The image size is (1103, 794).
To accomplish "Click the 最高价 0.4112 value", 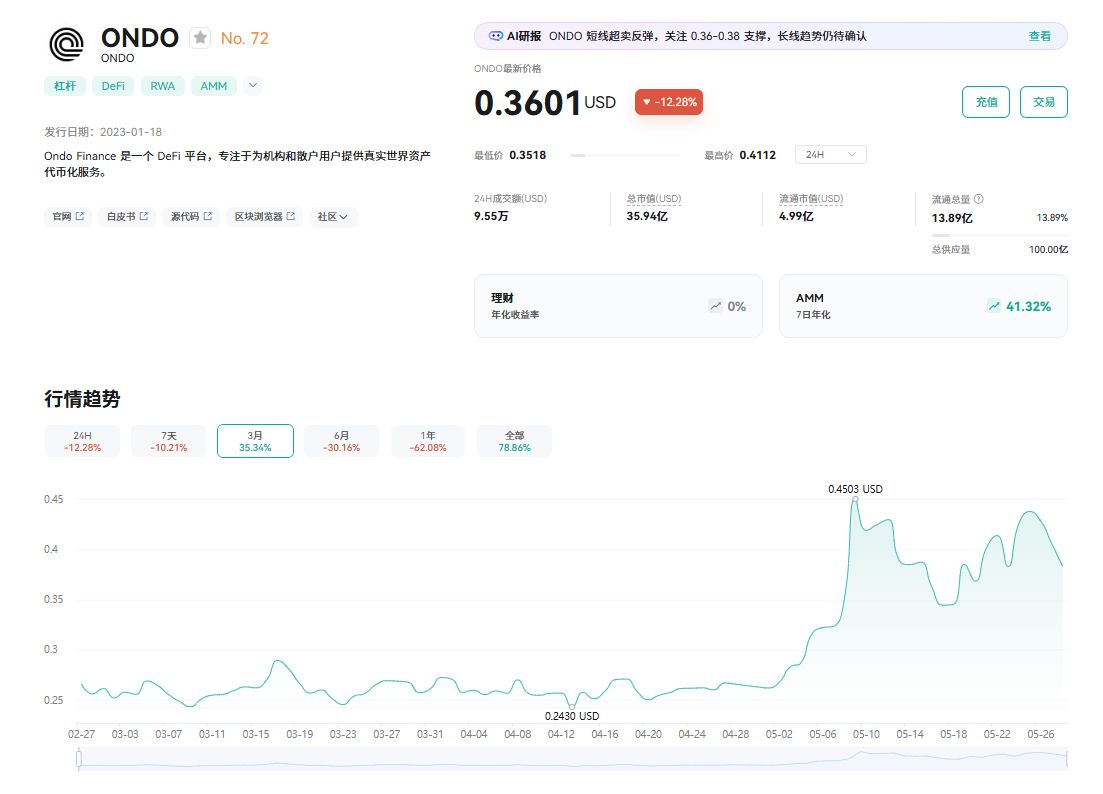I will coord(758,155).
